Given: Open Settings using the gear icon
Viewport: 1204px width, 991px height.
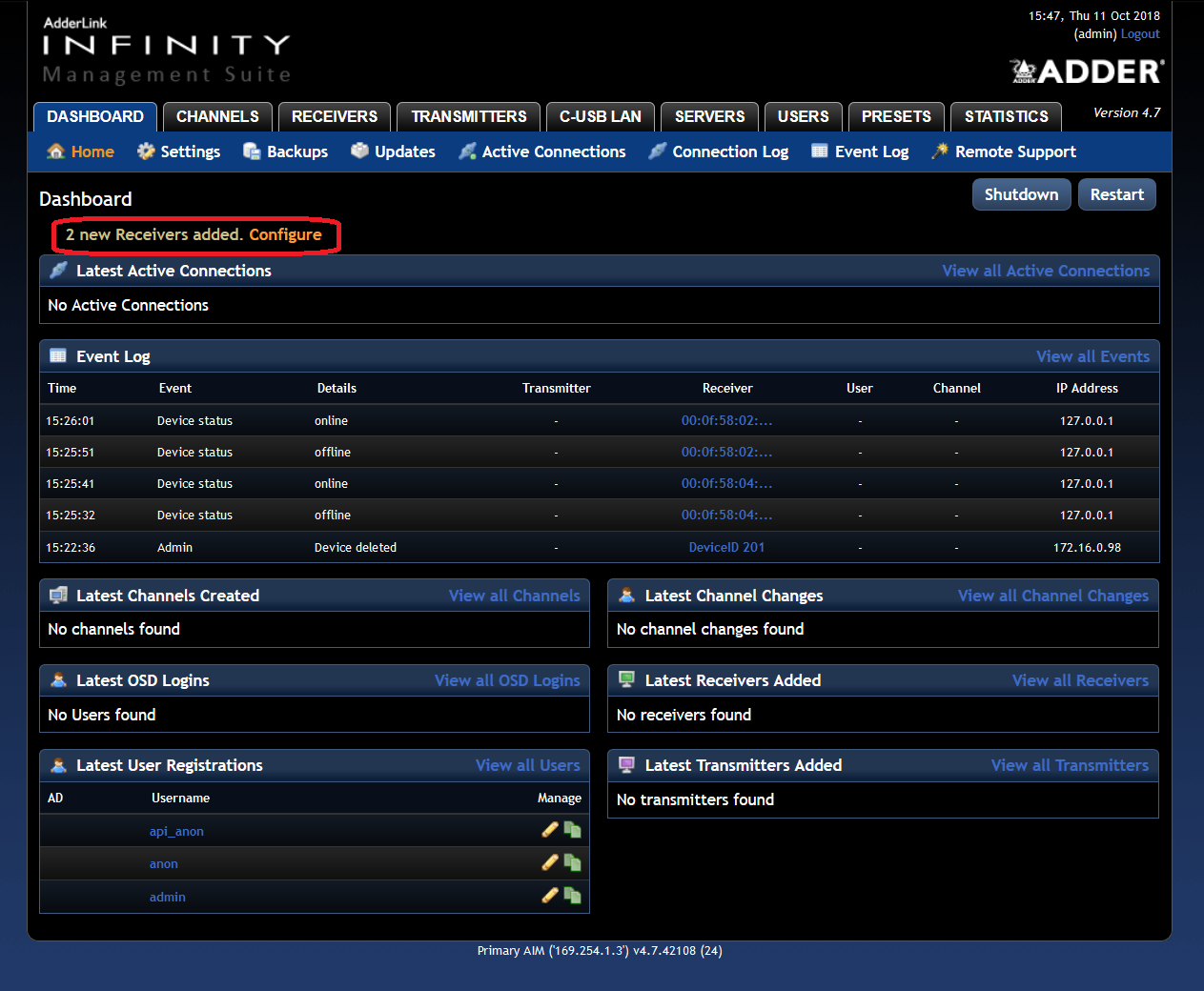Looking at the screenshot, I should coord(146,152).
